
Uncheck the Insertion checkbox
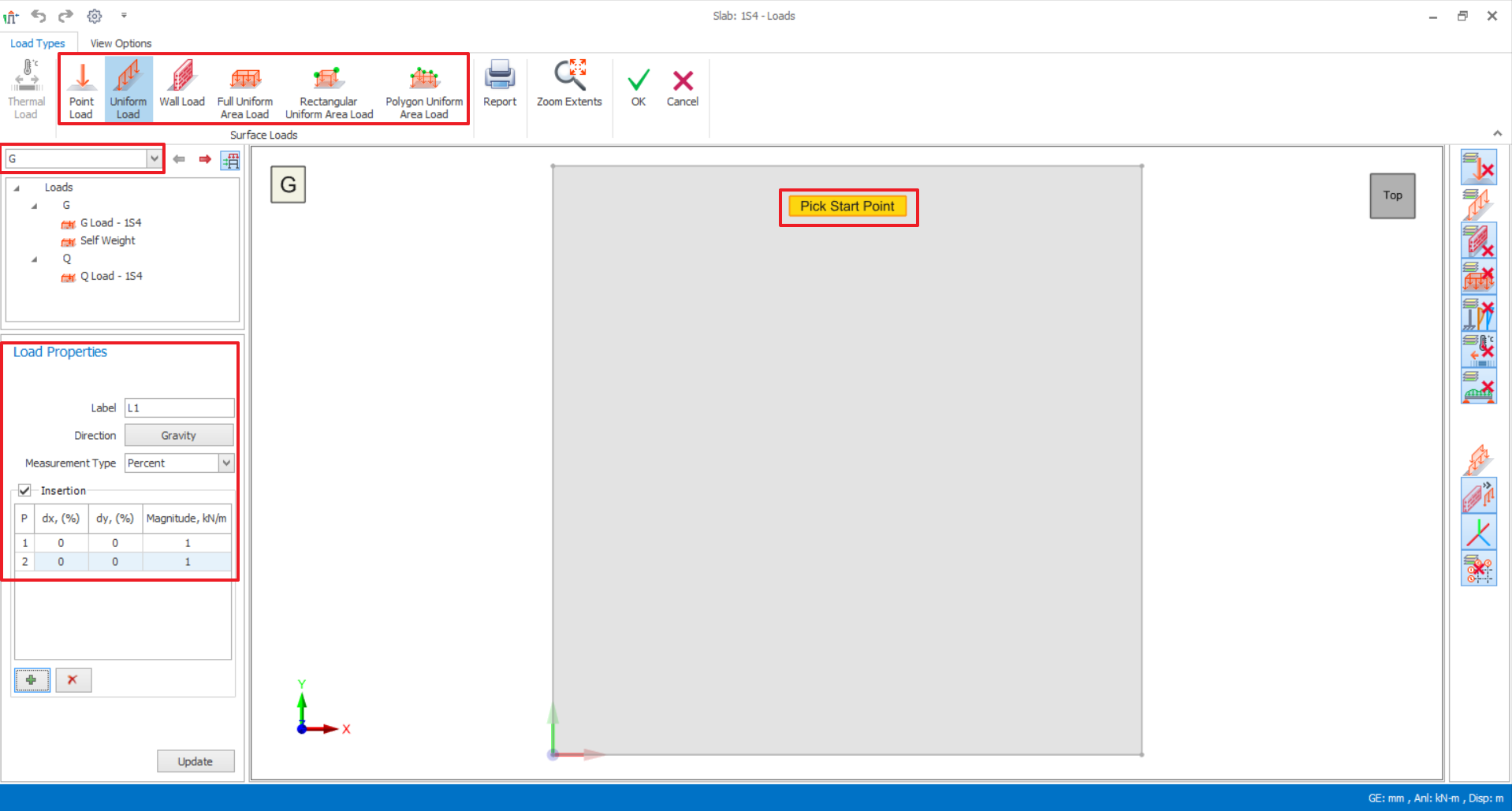coord(25,490)
